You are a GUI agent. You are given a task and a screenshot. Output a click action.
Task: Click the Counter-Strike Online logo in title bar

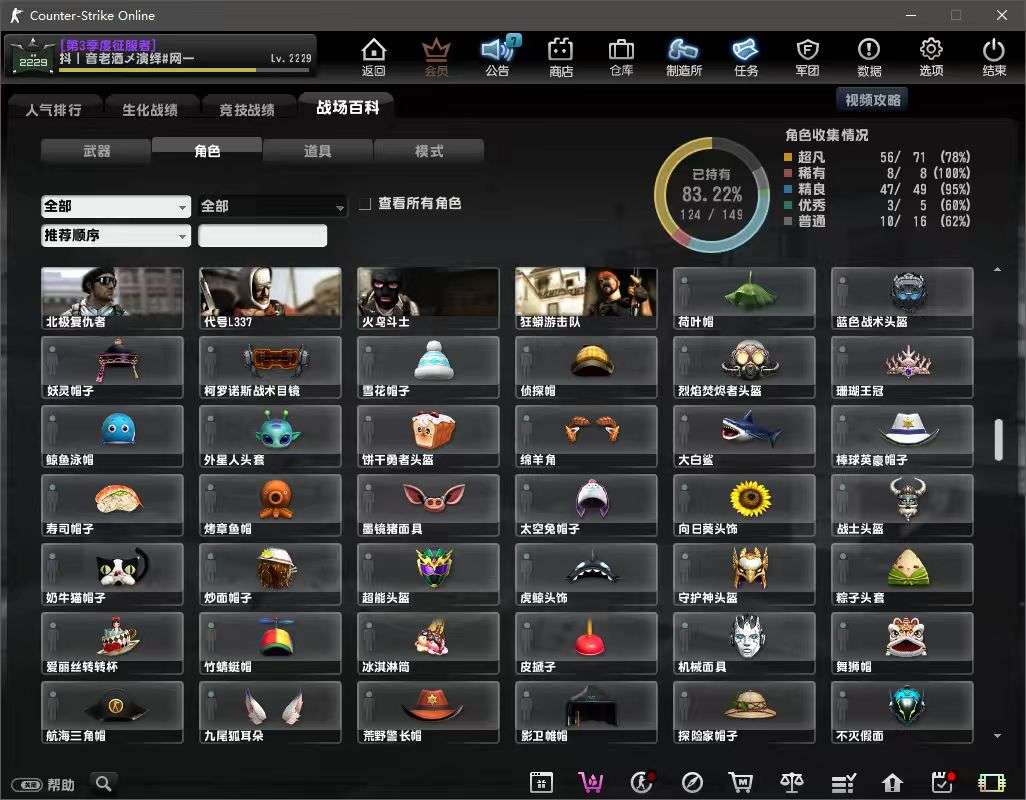coord(16,15)
